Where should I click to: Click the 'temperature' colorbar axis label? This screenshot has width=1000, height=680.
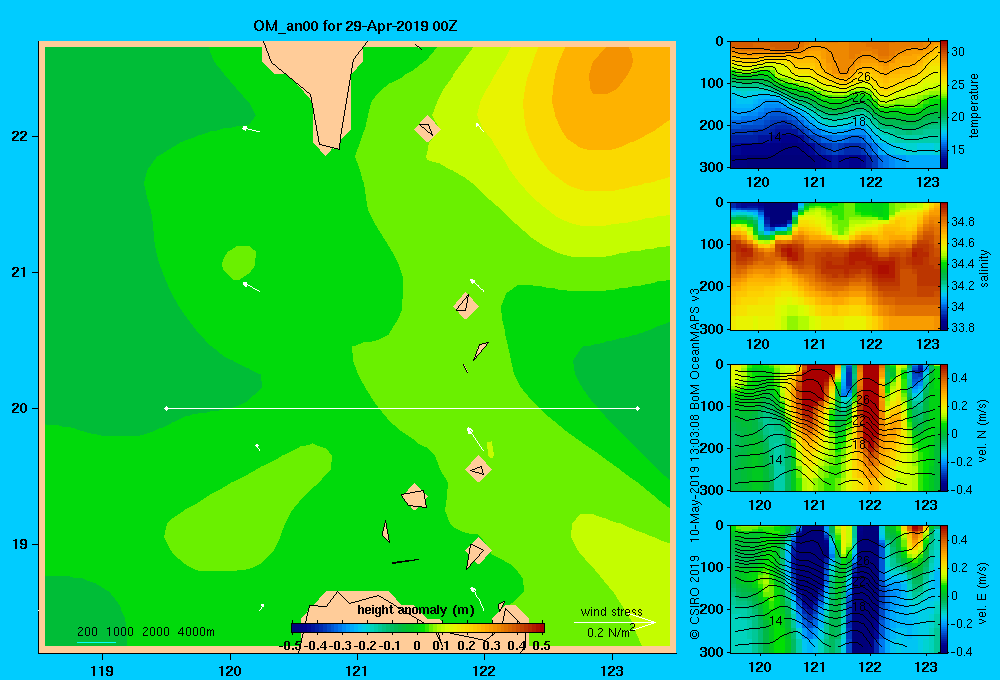[x=974, y=105]
